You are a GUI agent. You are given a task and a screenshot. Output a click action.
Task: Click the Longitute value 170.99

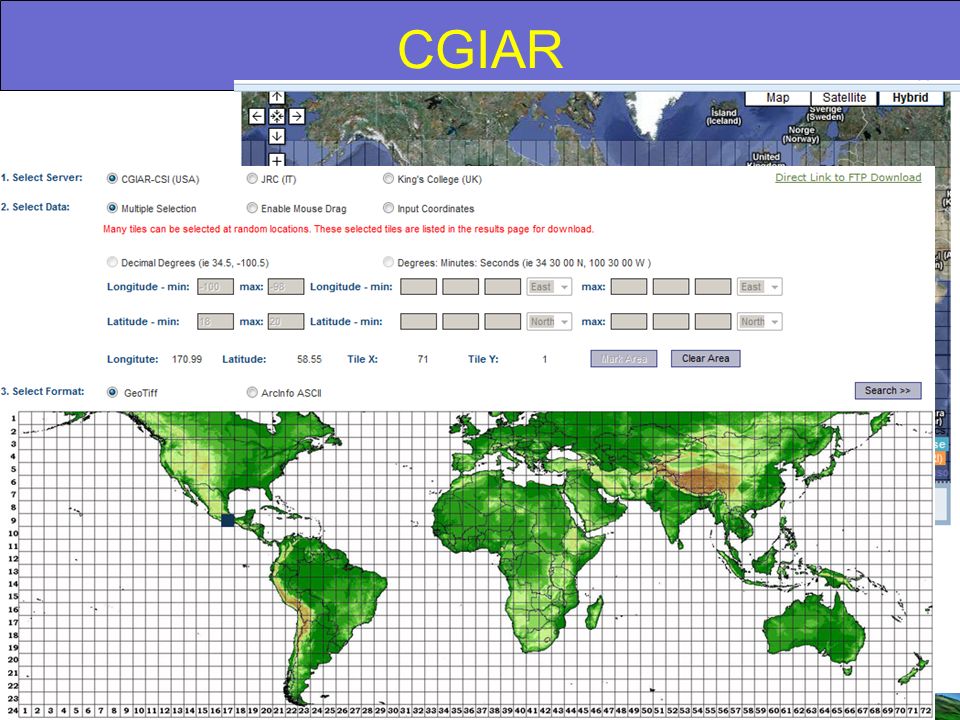pos(187,359)
